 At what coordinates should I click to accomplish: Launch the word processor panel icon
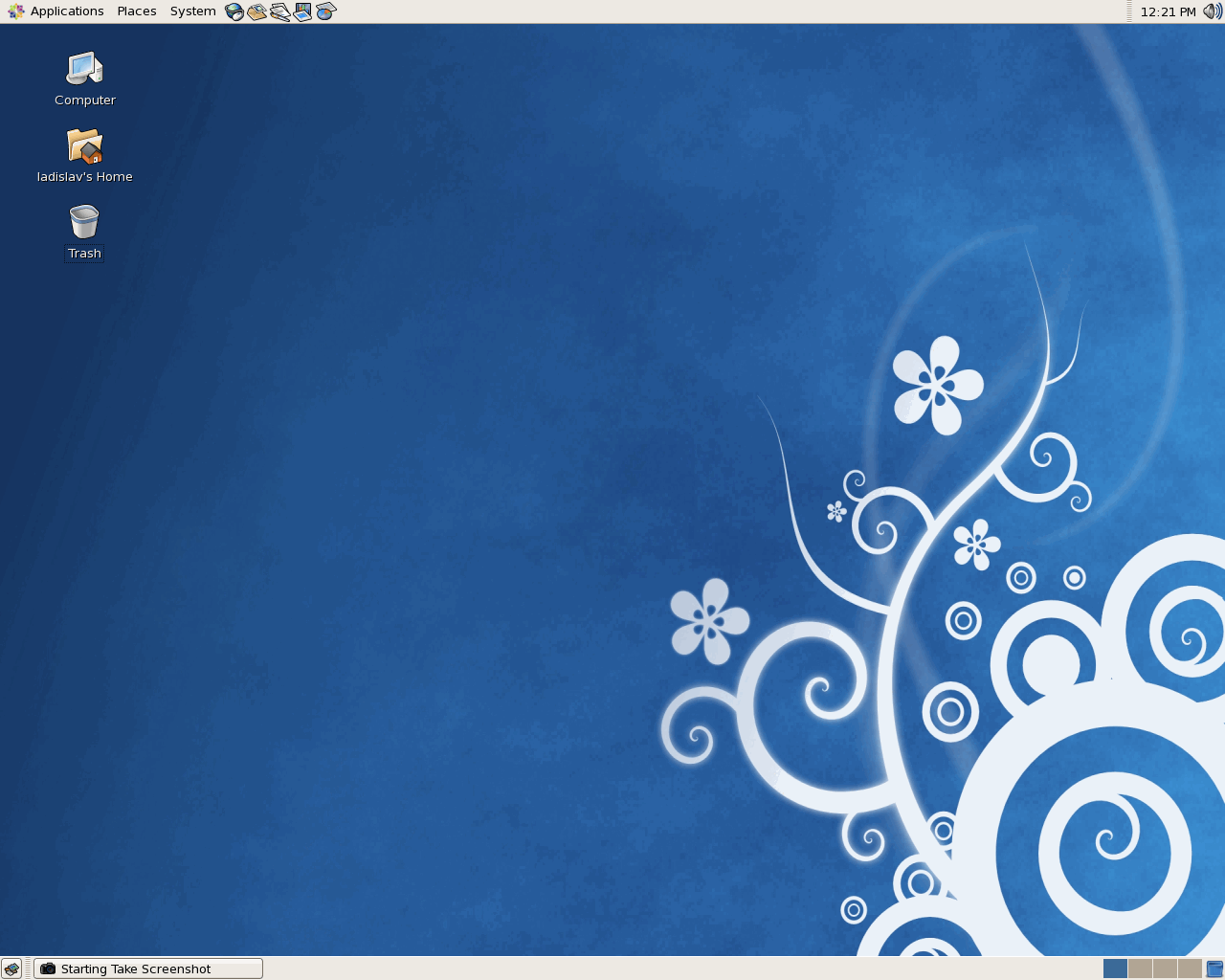coord(280,11)
